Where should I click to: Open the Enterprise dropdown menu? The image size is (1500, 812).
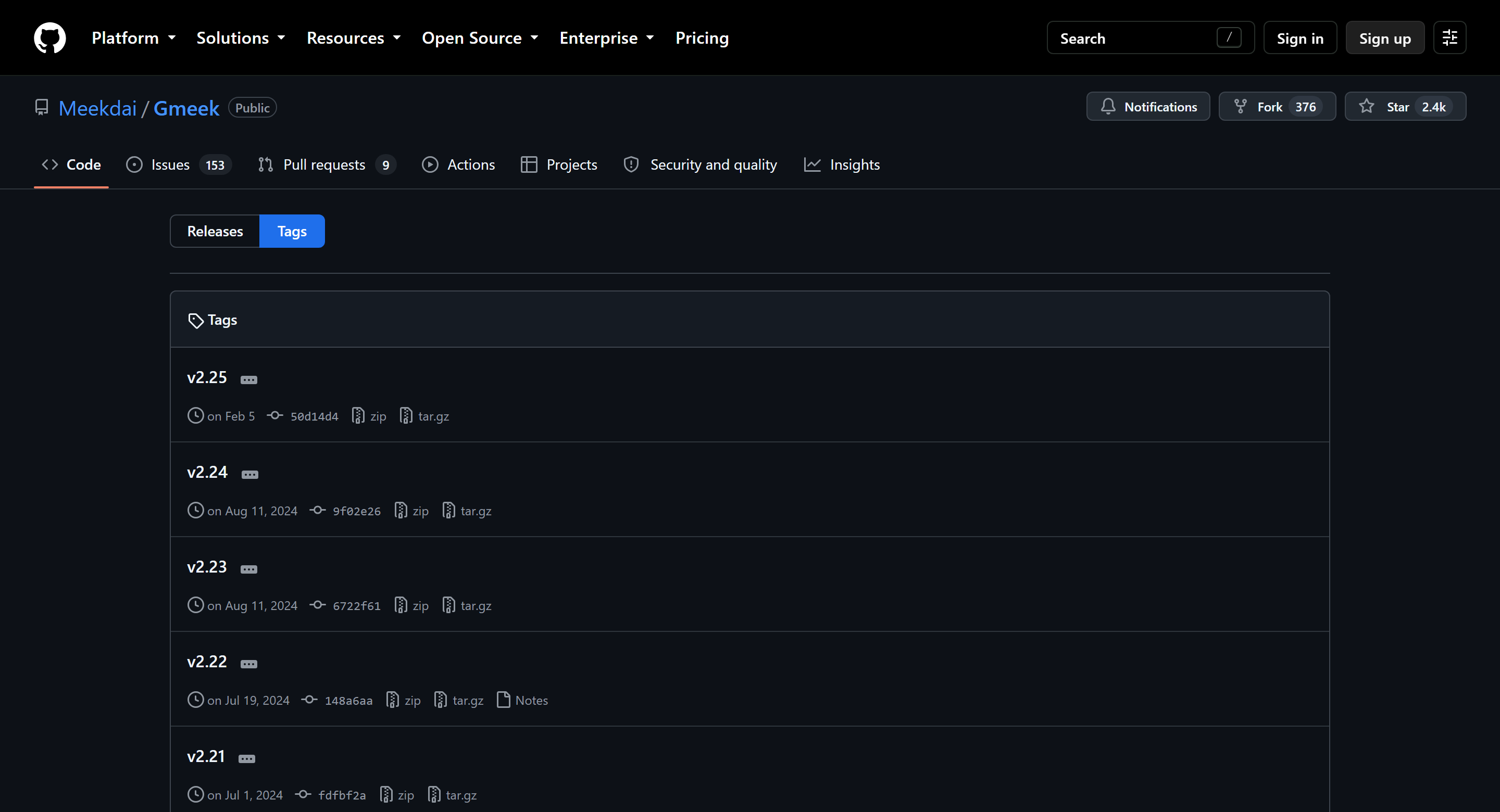607,38
